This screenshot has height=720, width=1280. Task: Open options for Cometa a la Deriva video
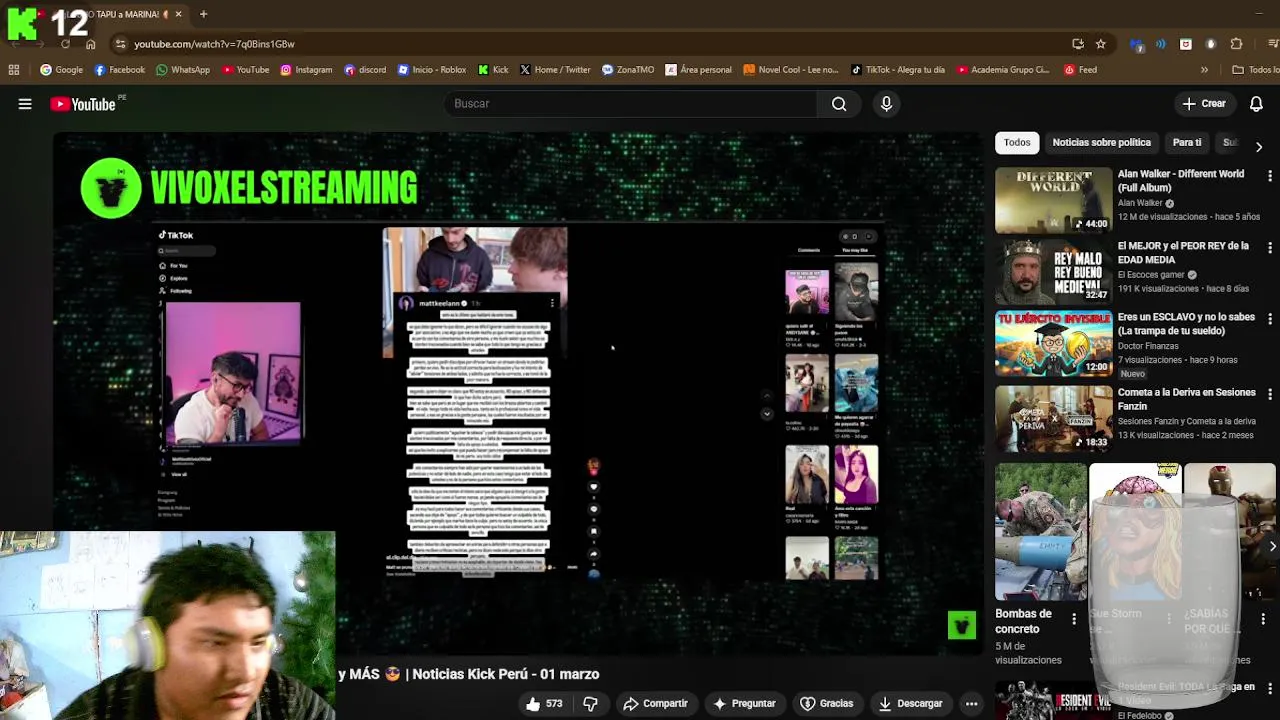point(1270,395)
